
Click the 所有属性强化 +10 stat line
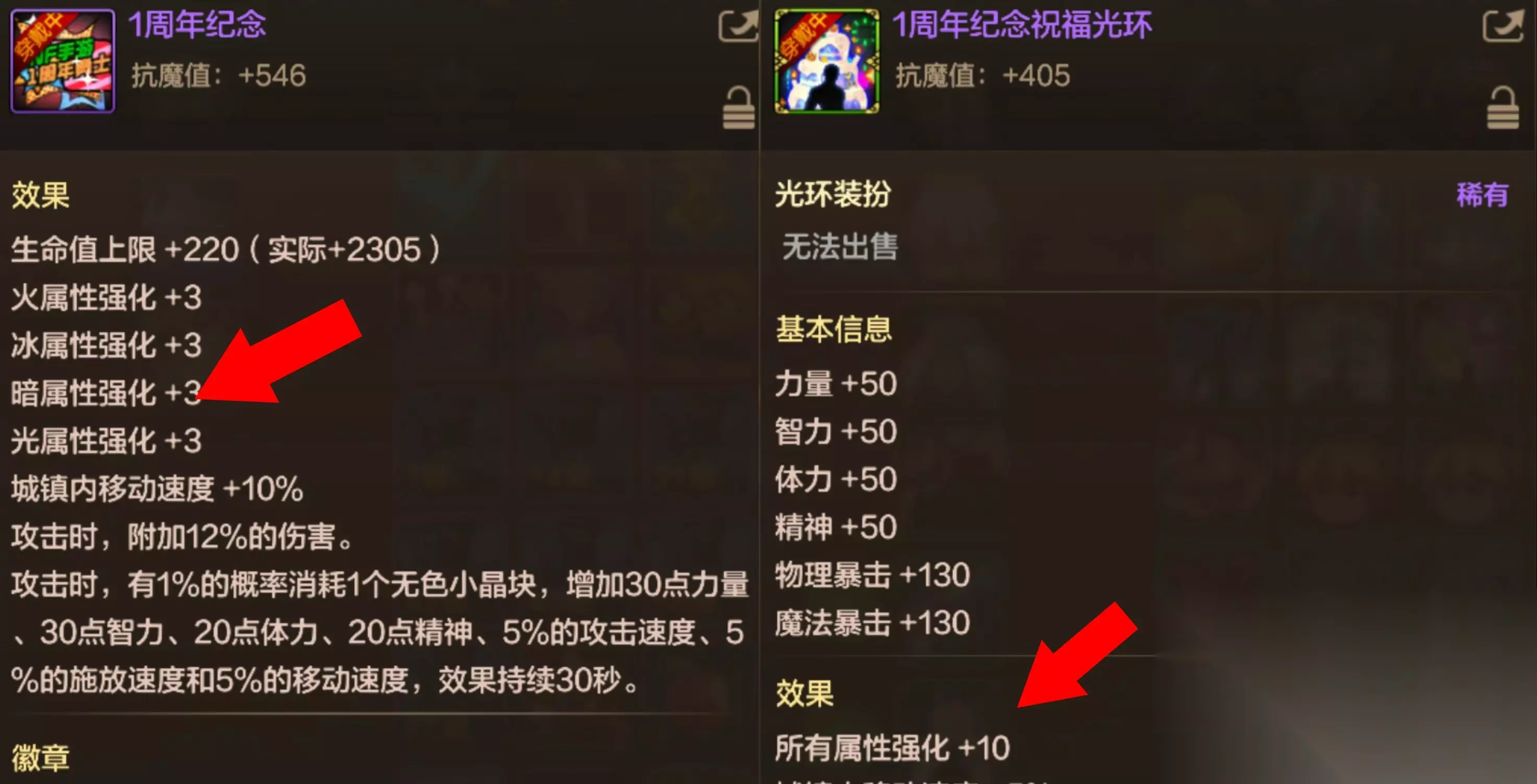(892, 748)
